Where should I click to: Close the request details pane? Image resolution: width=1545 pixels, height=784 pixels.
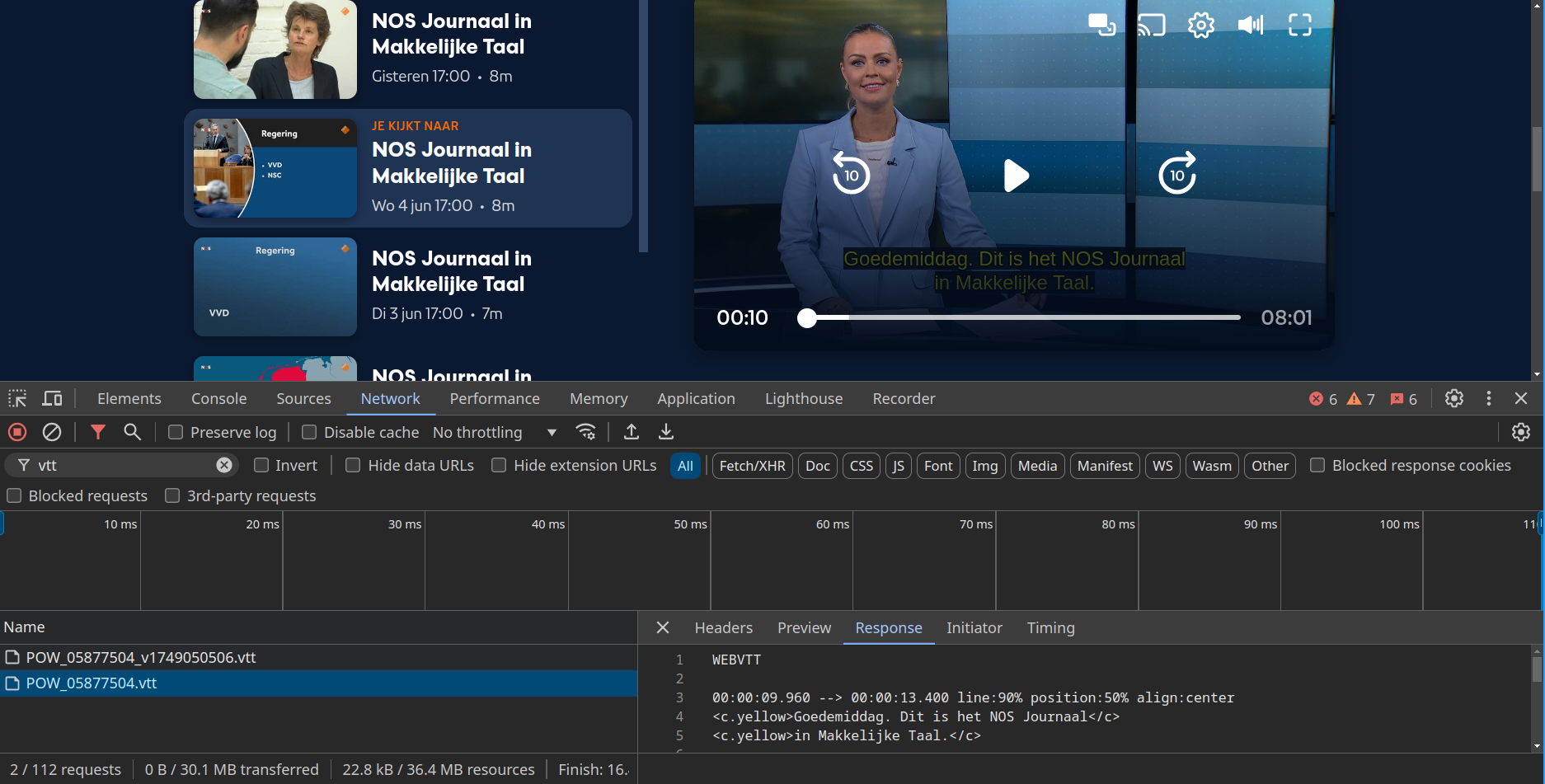(x=662, y=627)
